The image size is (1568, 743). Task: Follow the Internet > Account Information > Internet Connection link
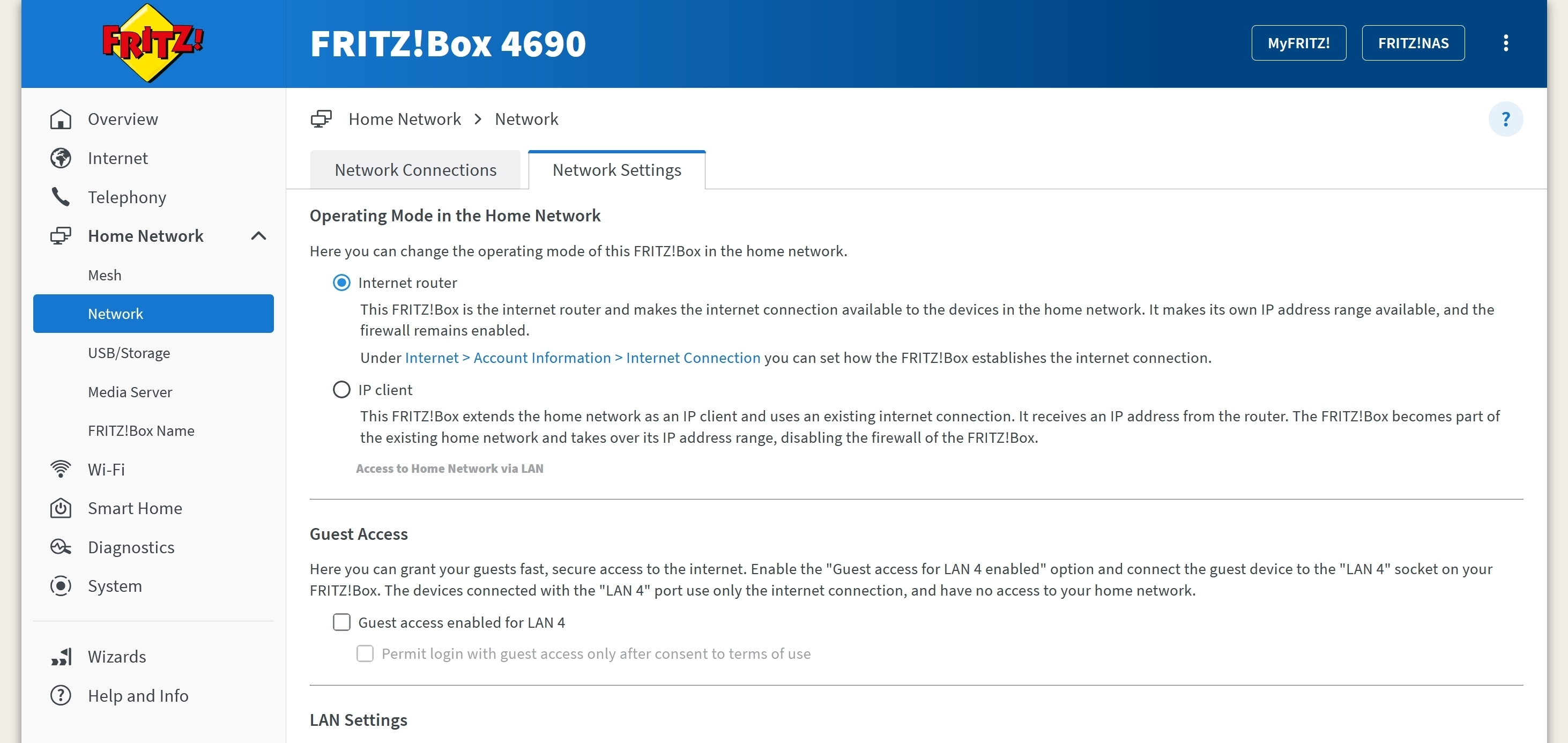pyautogui.click(x=583, y=358)
